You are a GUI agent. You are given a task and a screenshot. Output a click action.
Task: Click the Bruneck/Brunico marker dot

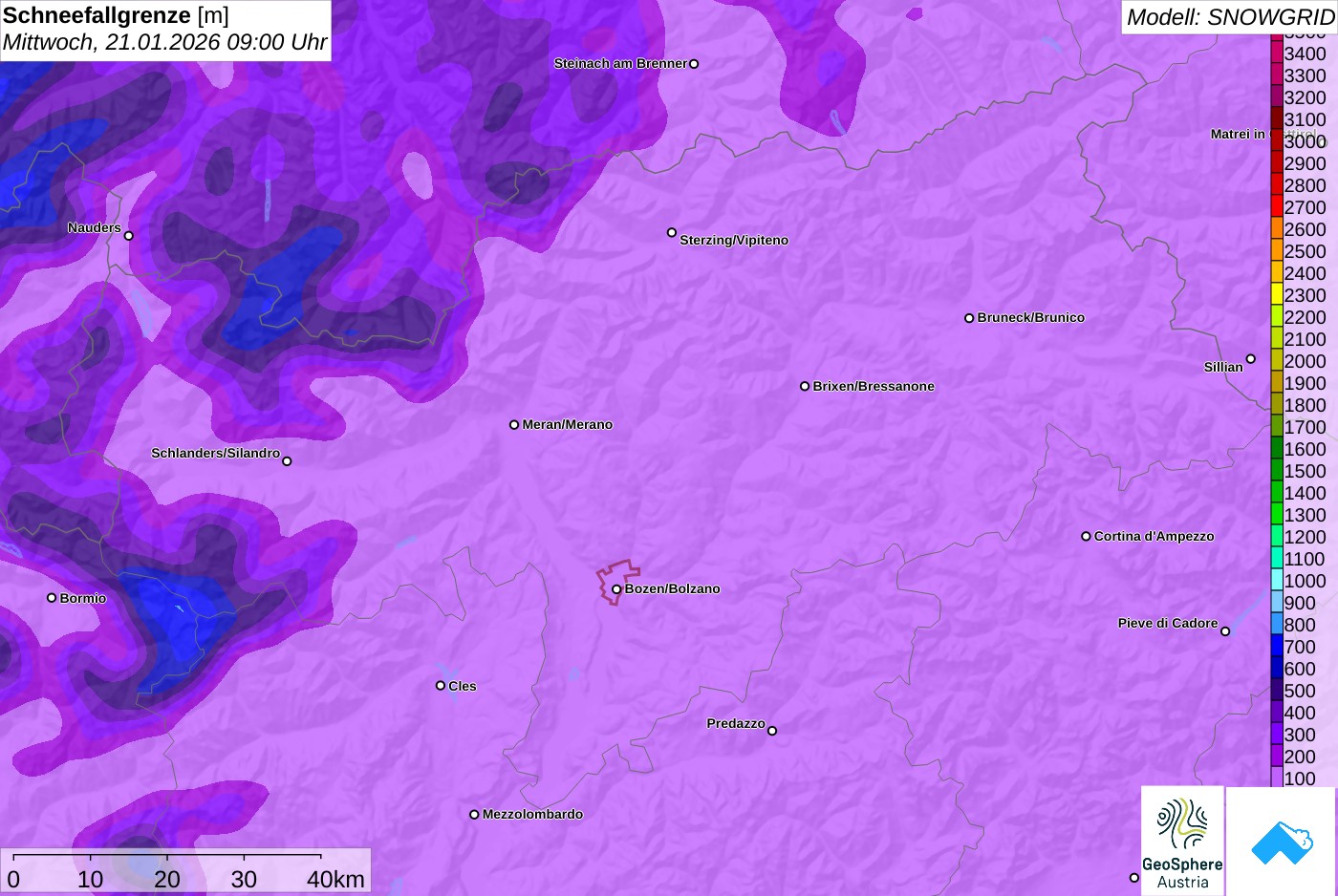[x=969, y=318]
